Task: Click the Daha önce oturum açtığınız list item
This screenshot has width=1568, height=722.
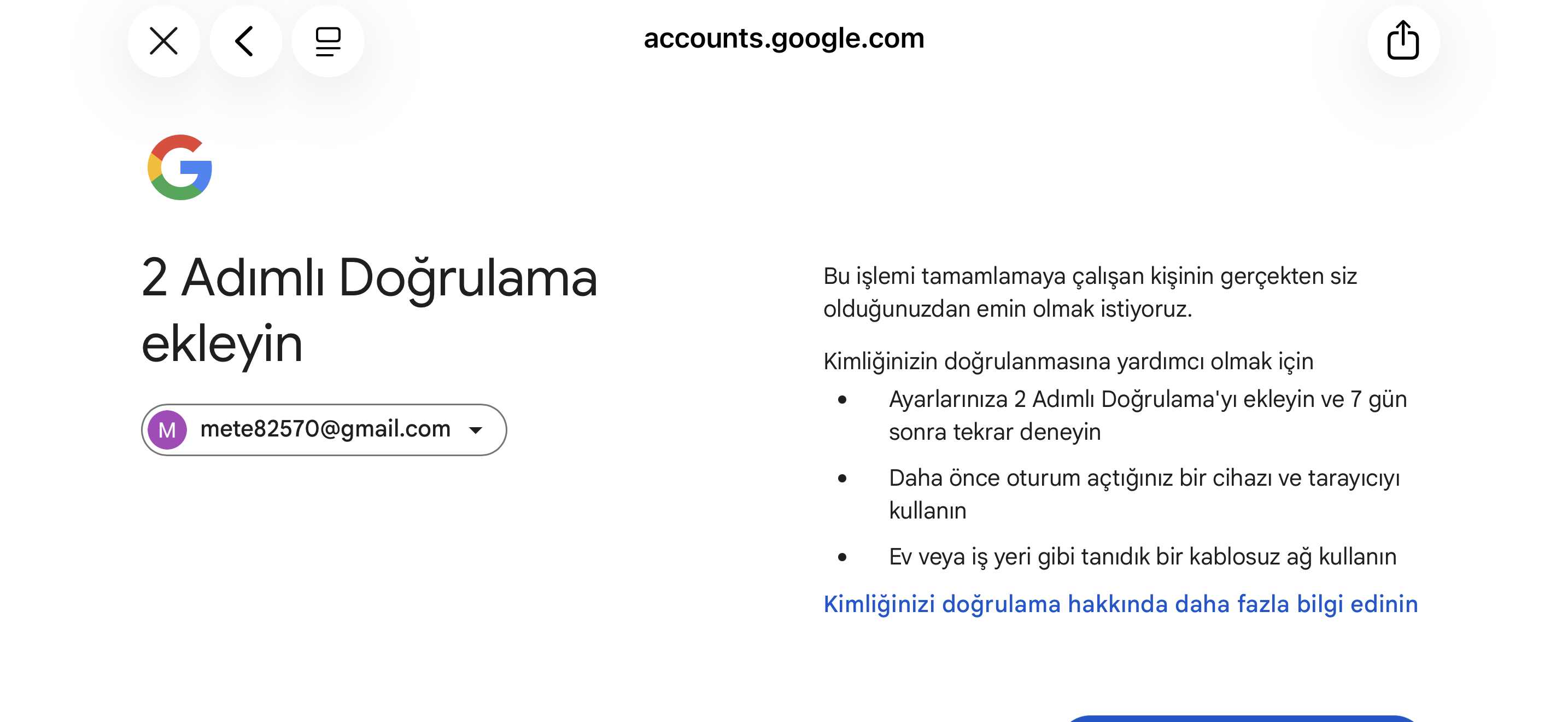Action: 1144,494
